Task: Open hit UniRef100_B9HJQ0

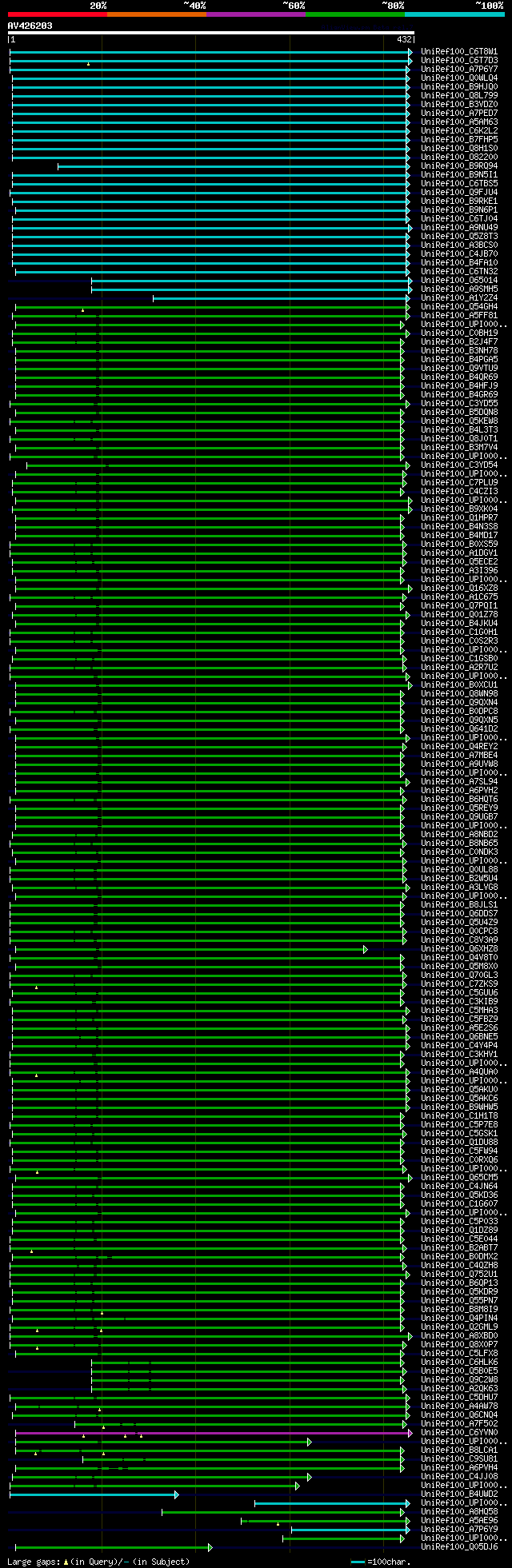Action: pos(459,87)
